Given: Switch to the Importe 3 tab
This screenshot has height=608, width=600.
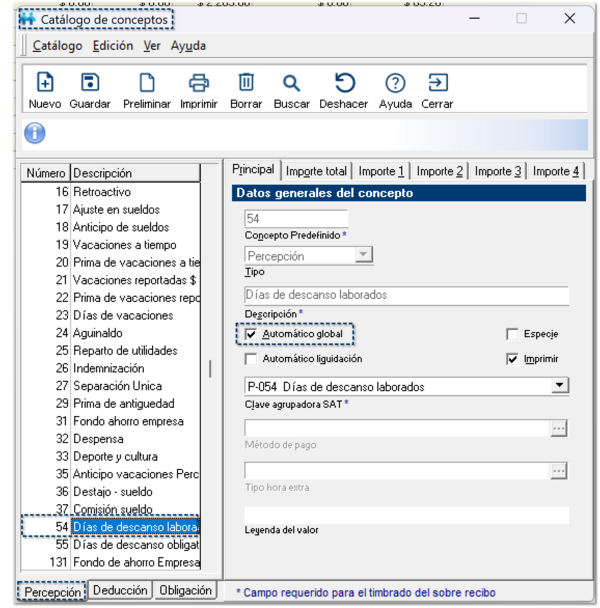Looking at the screenshot, I should (498, 171).
